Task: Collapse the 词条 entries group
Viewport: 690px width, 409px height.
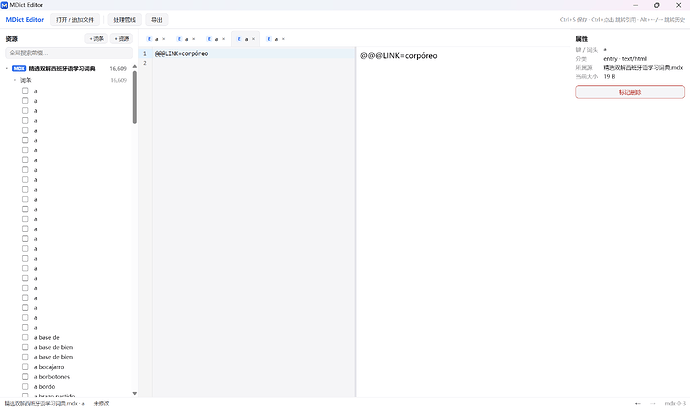Action: pos(15,80)
